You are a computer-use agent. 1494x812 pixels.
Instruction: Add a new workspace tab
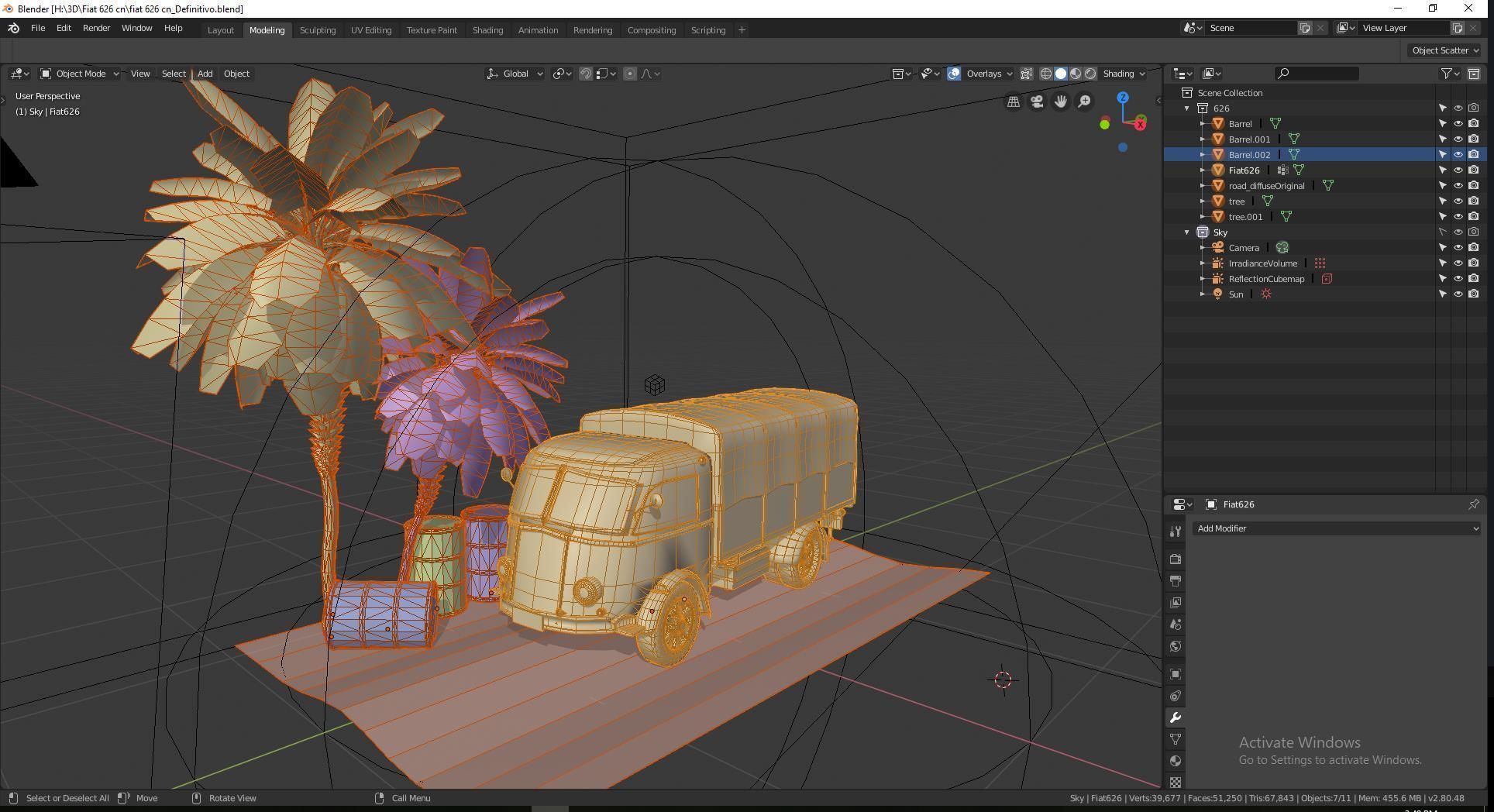[742, 30]
